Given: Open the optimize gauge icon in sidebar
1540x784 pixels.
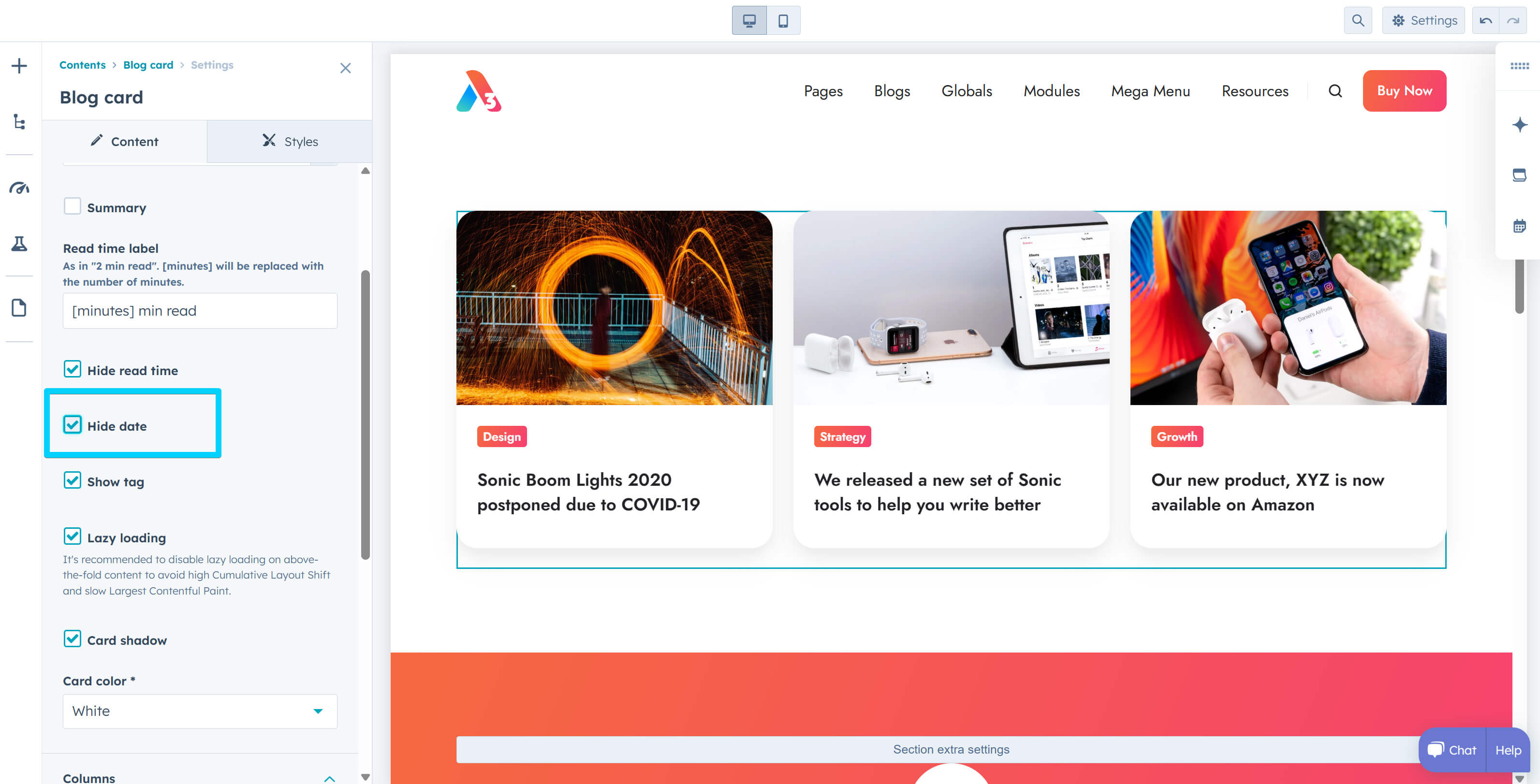Looking at the screenshot, I should pos(19,188).
